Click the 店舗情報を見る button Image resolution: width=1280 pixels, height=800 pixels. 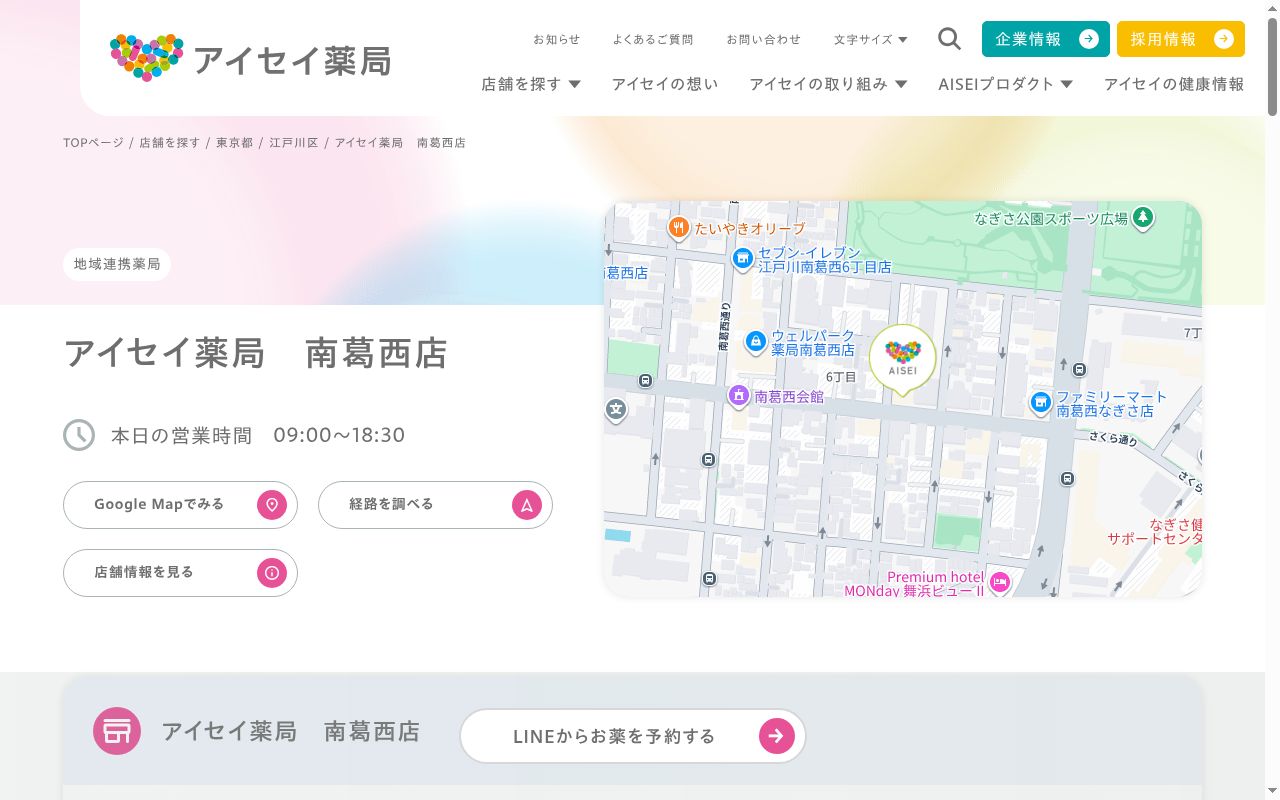(x=180, y=573)
